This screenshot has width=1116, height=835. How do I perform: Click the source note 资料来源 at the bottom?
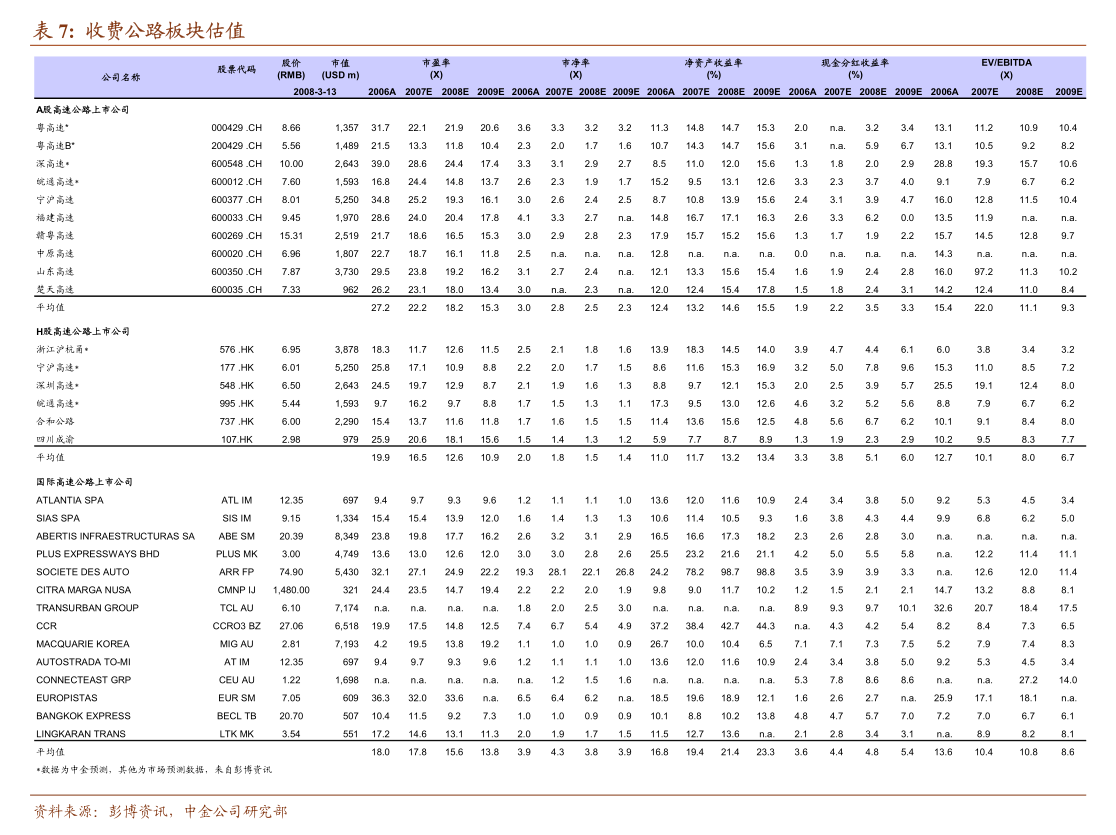click(x=160, y=811)
